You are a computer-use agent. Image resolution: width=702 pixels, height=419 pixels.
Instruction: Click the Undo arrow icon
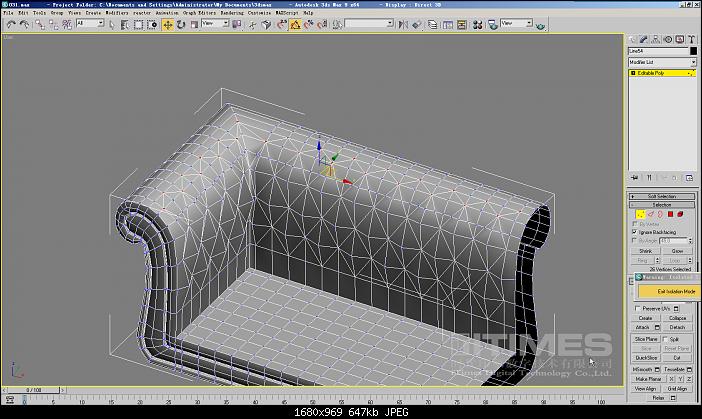point(11,25)
